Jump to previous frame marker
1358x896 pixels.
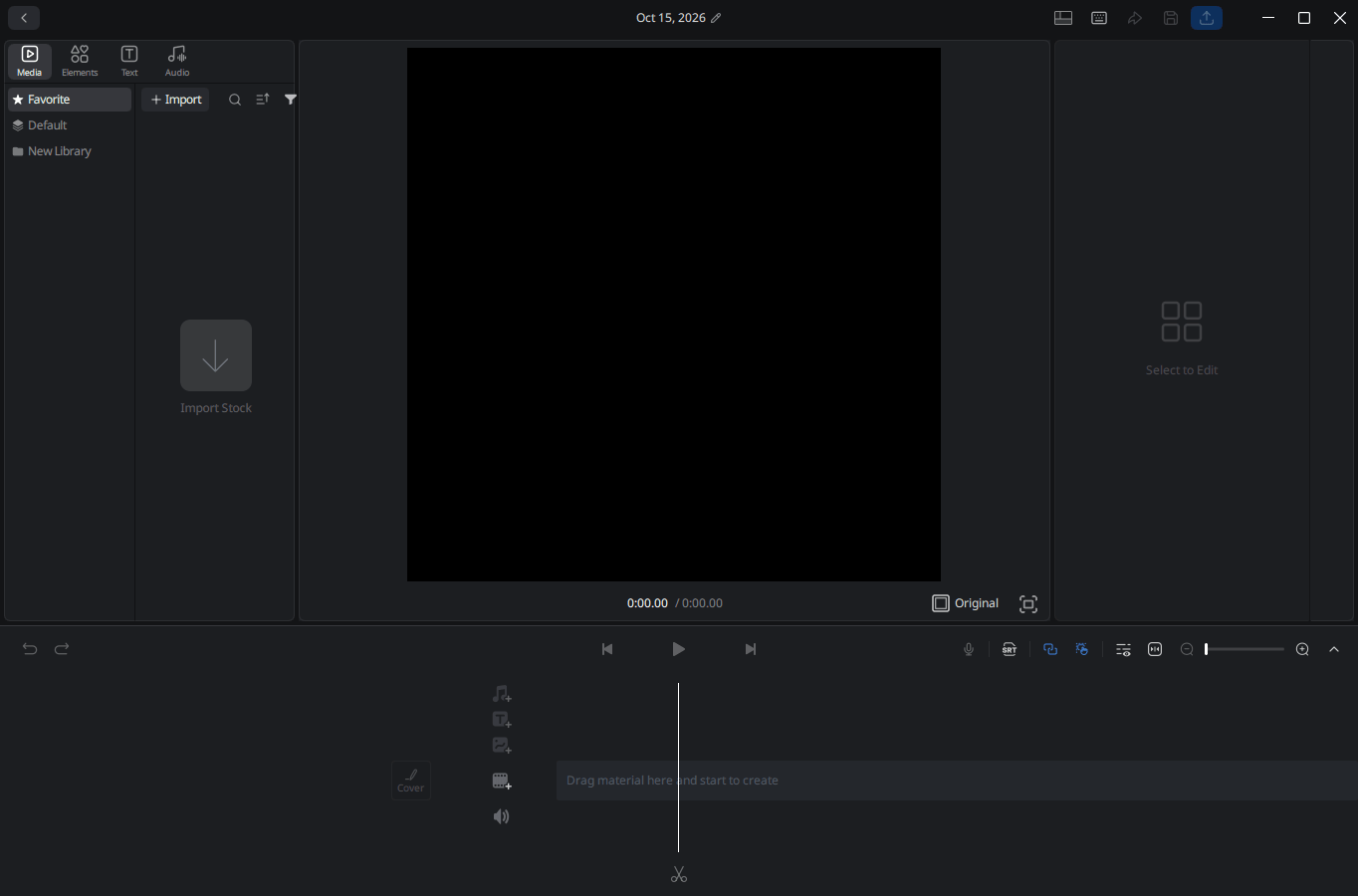(x=607, y=649)
